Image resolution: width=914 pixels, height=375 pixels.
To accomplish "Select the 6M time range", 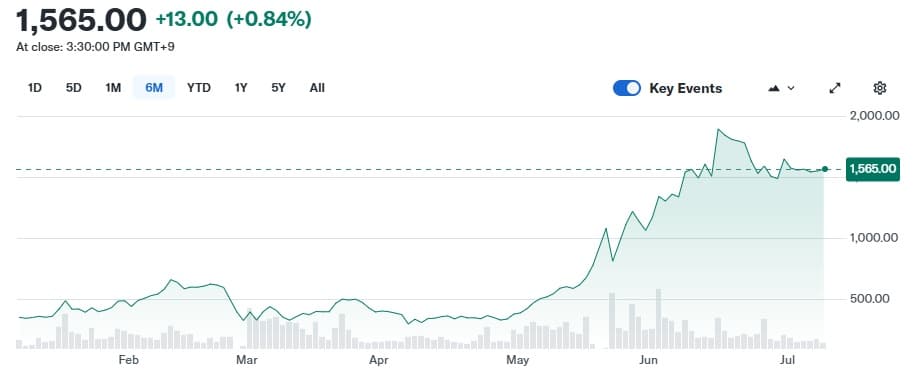I will click(154, 88).
